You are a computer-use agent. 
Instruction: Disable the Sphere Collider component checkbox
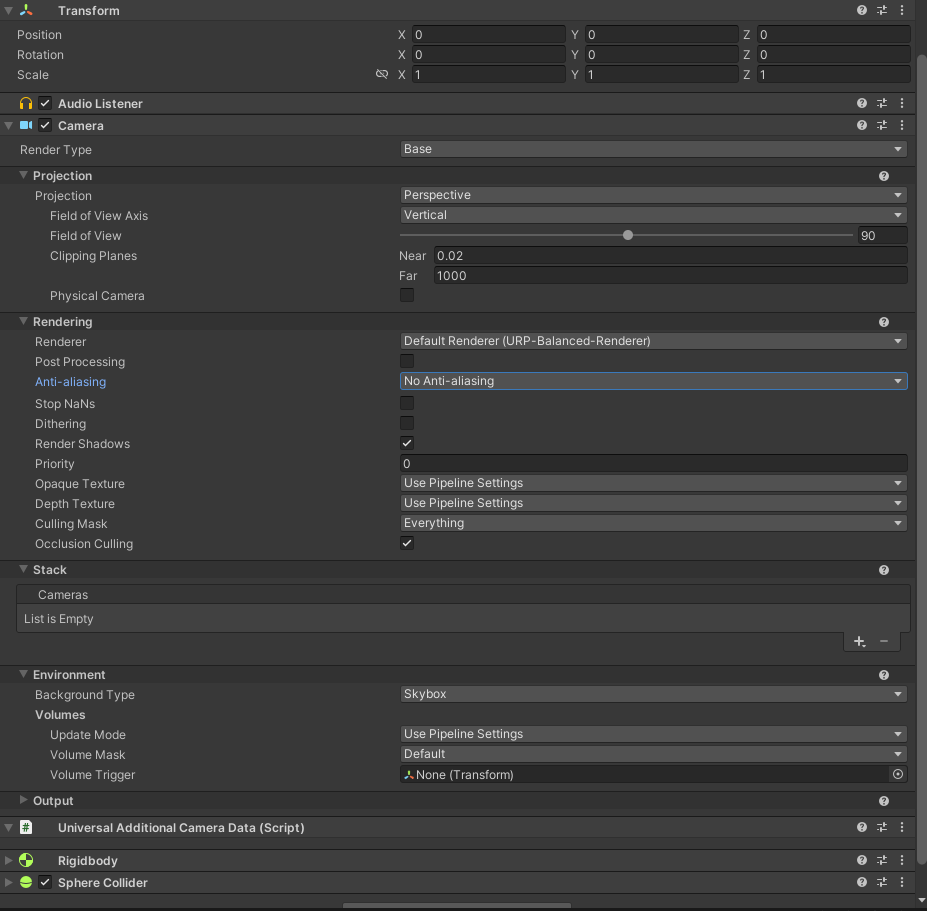tap(45, 882)
